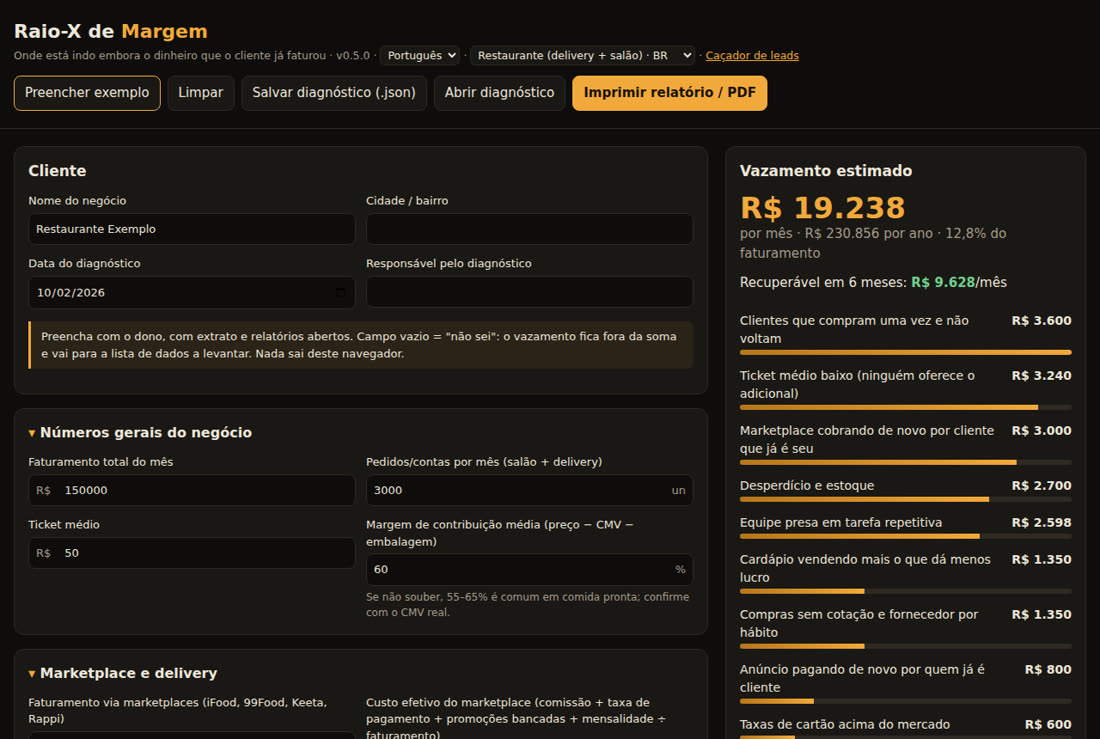Click the 'R$ 2.700' value
The height and width of the screenshot is (739, 1100).
coord(1041,486)
